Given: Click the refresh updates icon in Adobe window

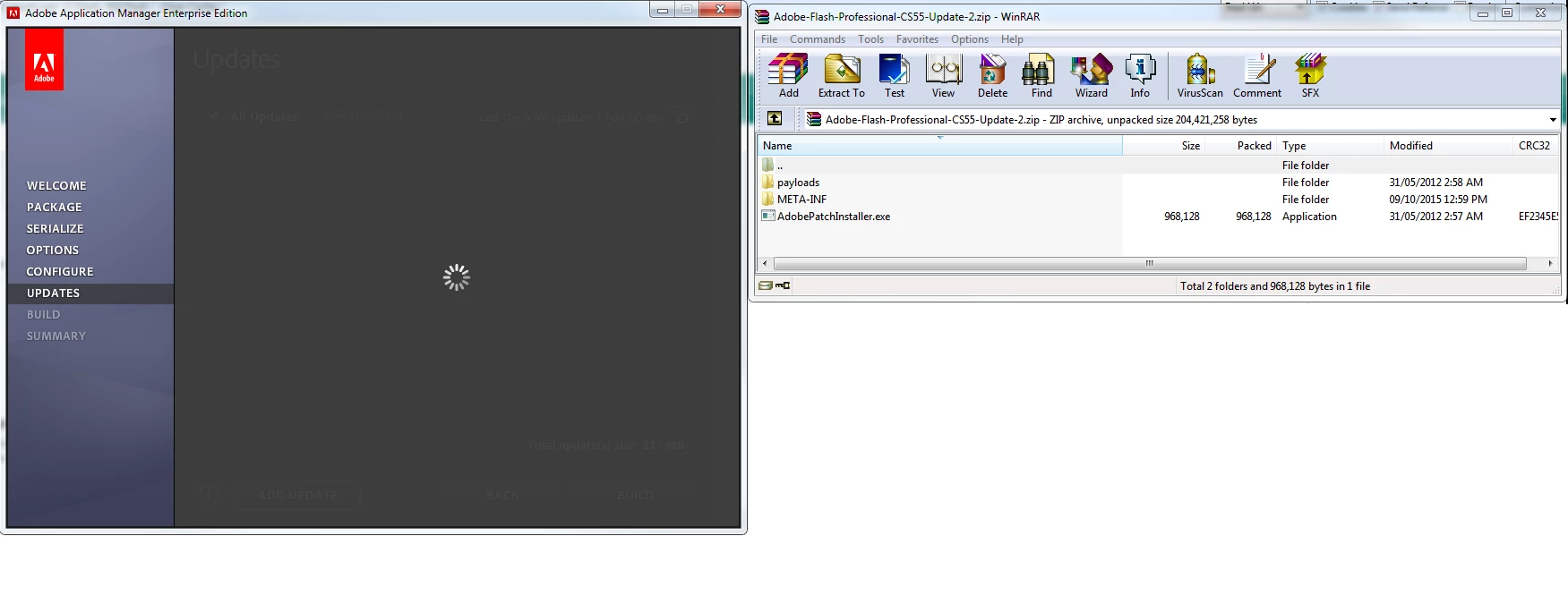Looking at the screenshot, I should [683, 116].
